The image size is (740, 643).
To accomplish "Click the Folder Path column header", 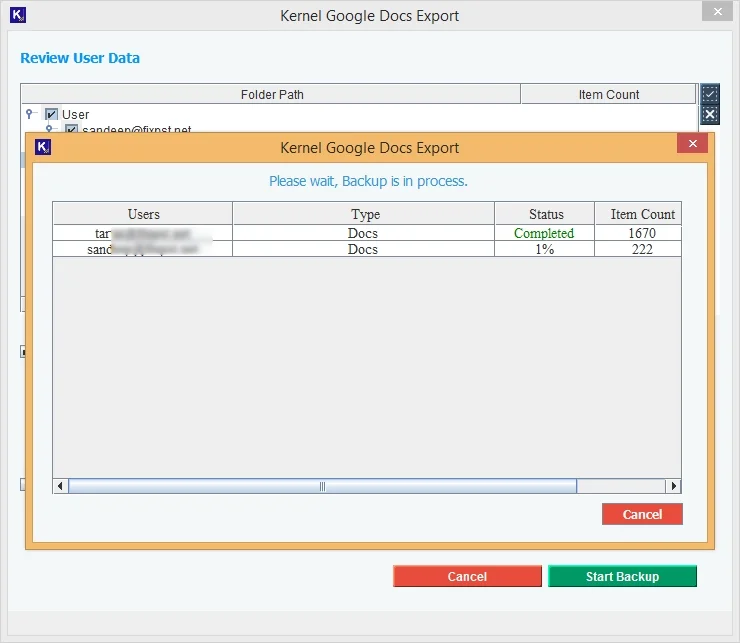I will point(271,94).
